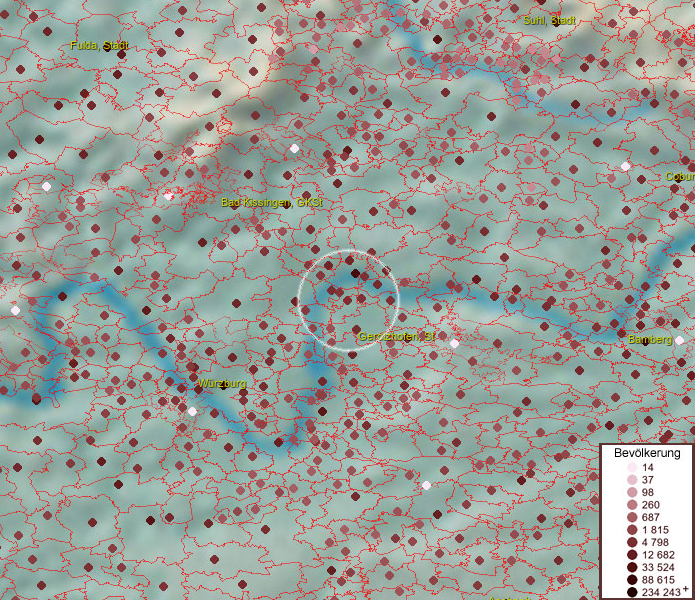The image size is (695, 600).
Task: Click the Bad Kissingen, GKSt label
Action: (271, 202)
